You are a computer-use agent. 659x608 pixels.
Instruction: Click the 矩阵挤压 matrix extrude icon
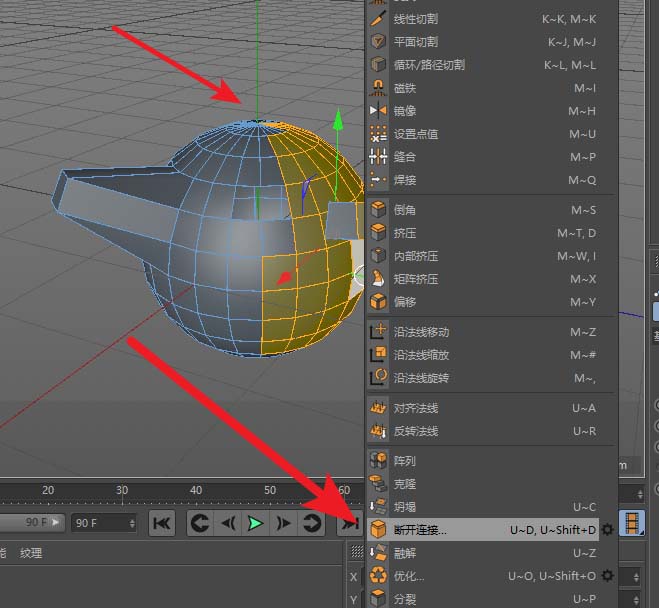[x=378, y=279]
